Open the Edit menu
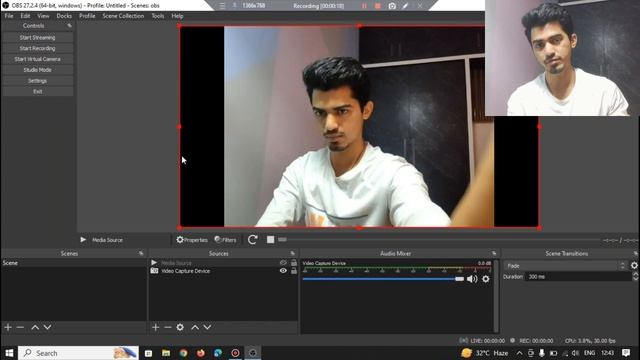Viewport: 640px width, 360px height. [x=25, y=16]
